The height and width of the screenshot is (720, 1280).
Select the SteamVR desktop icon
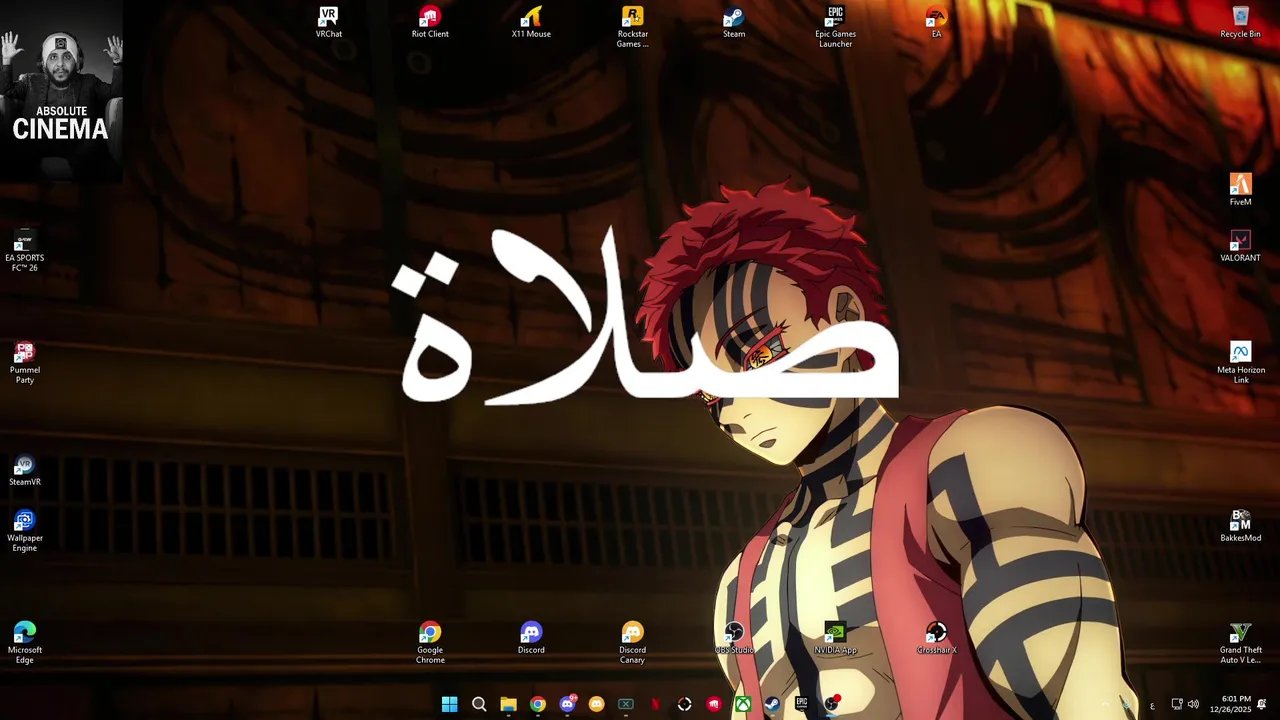(25, 470)
